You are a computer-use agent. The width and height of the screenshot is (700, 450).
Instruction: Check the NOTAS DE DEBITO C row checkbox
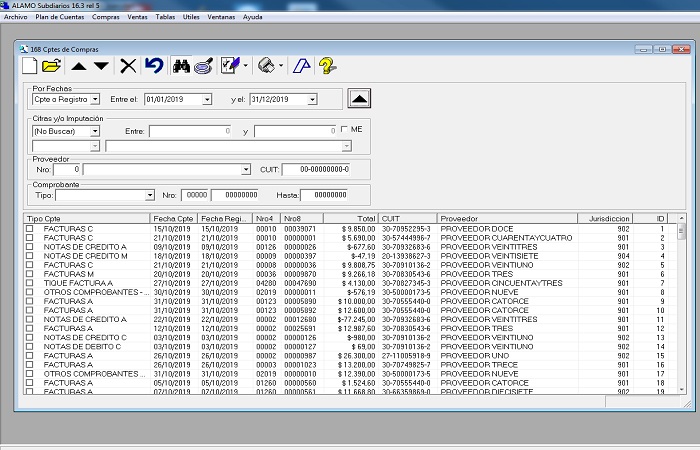tap(29, 346)
